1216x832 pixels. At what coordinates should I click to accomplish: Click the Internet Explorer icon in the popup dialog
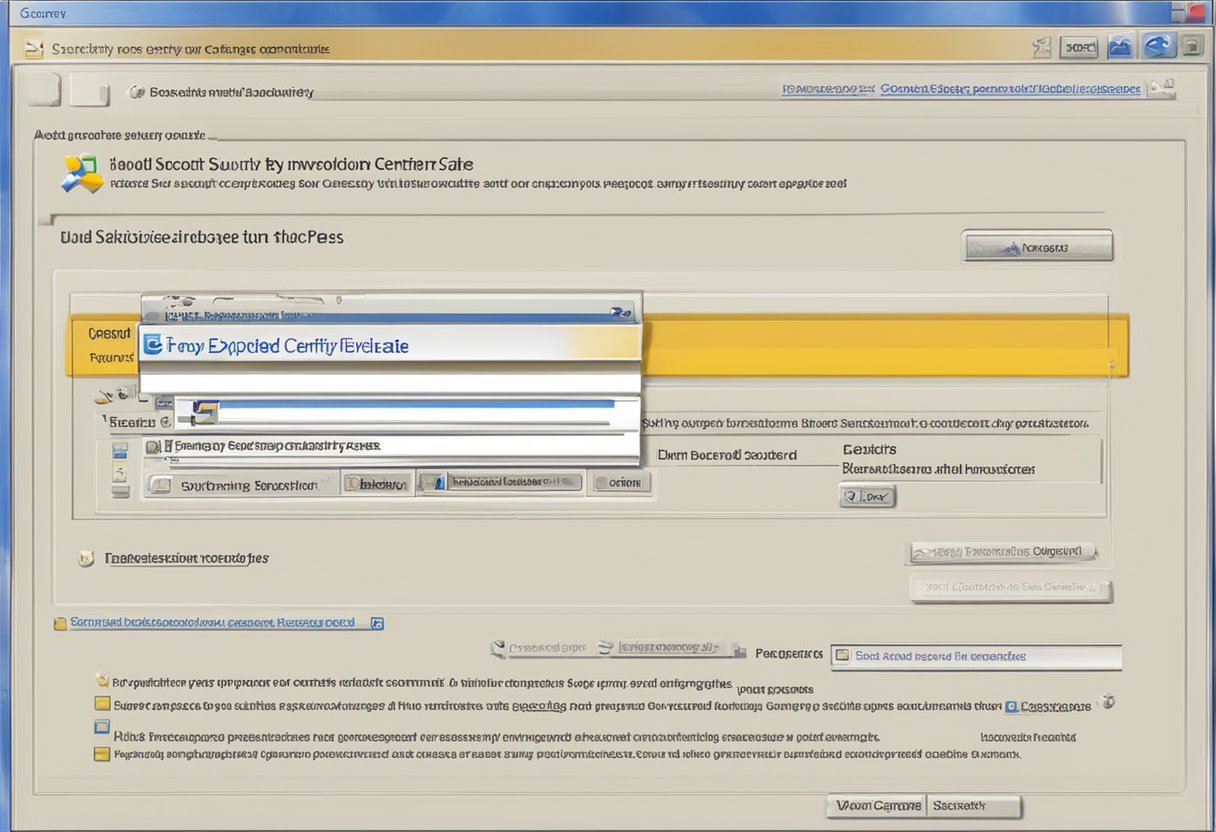[x=152, y=344]
